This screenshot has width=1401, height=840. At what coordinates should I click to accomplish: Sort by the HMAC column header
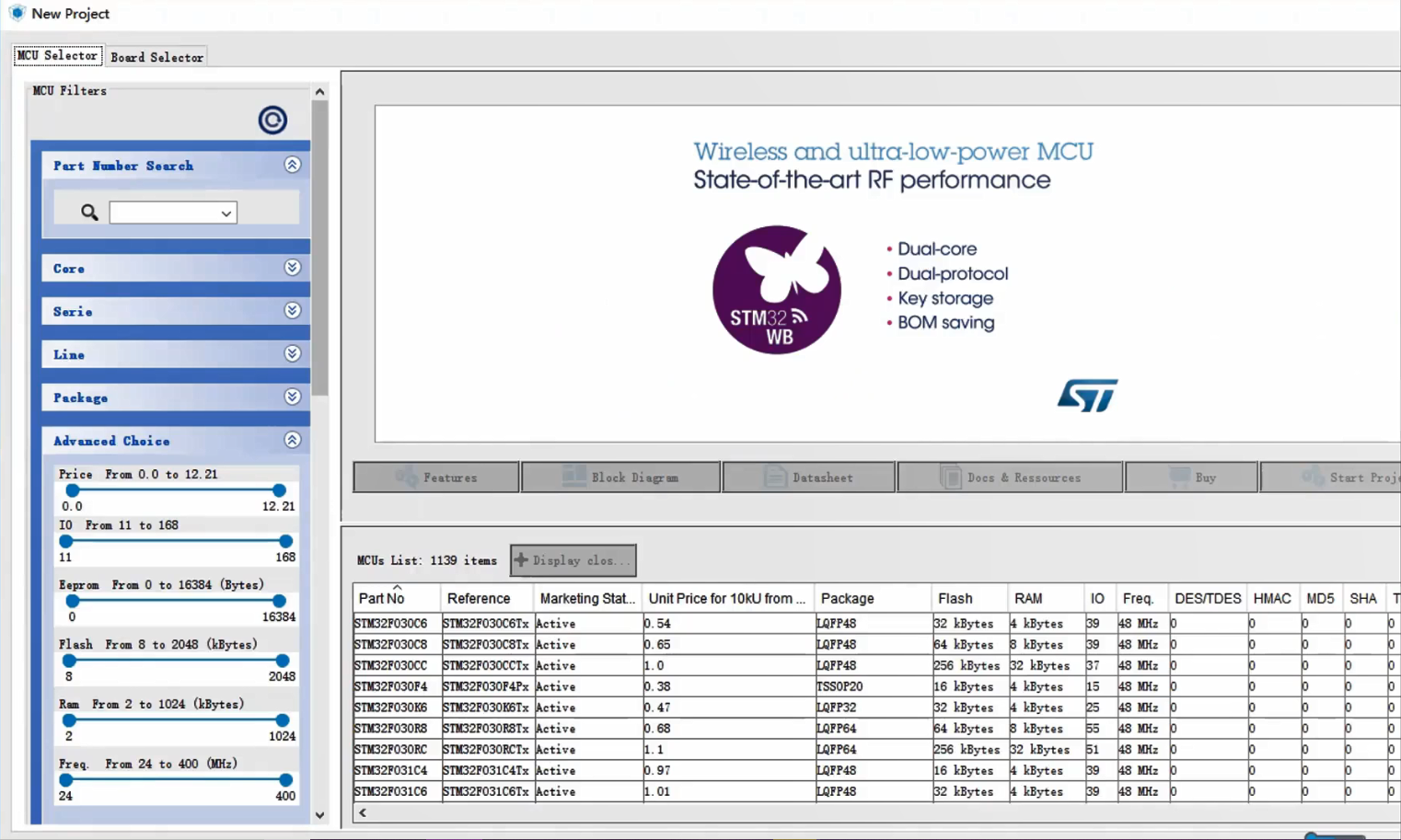[1273, 598]
